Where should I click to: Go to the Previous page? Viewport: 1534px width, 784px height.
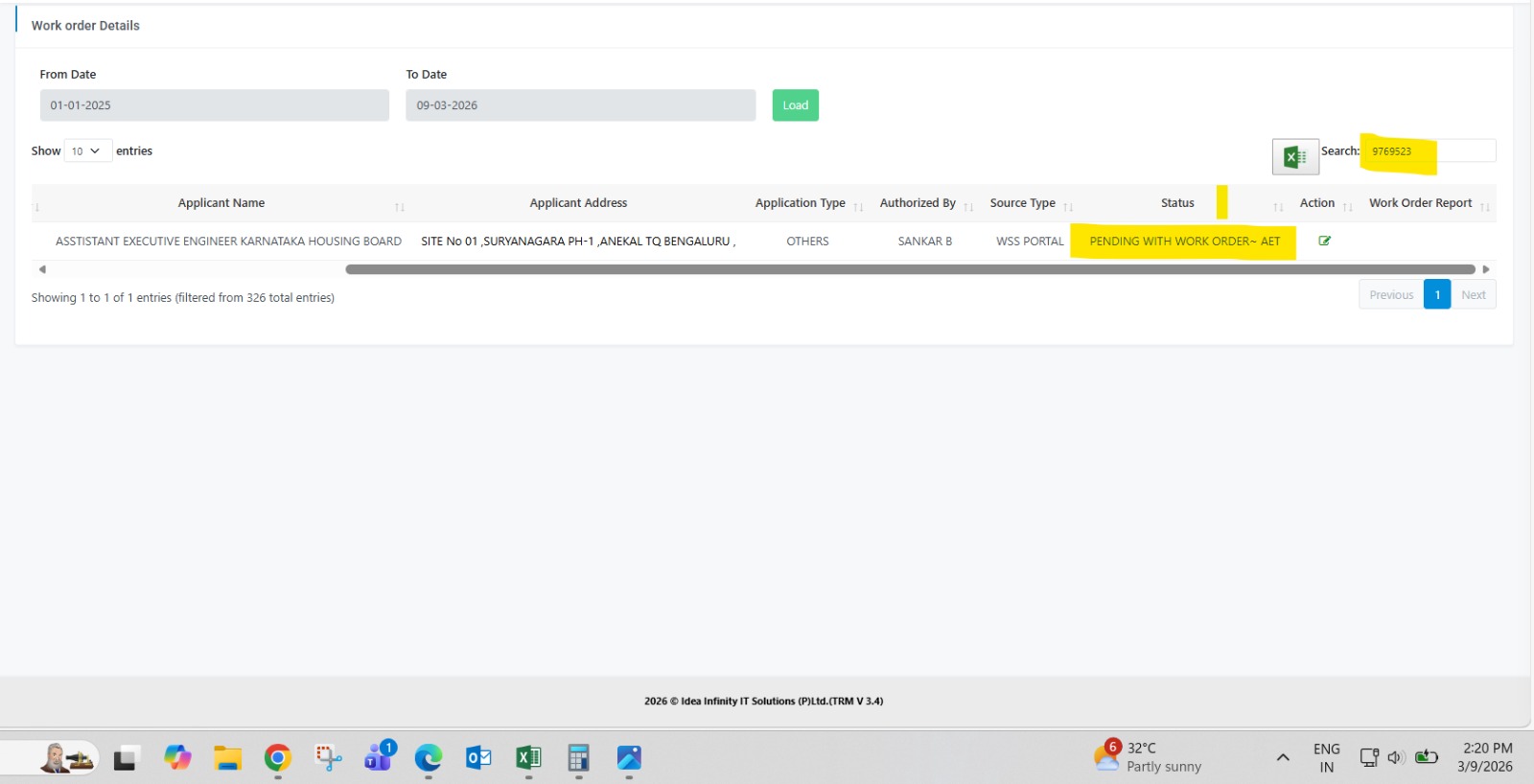click(x=1391, y=295)
